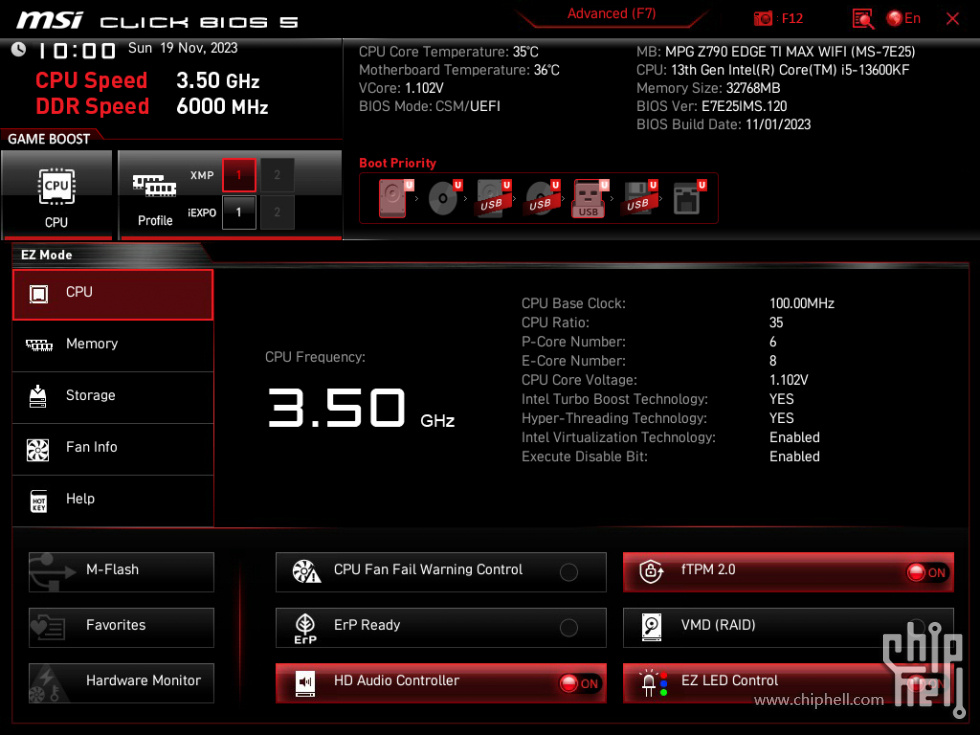Toggle ErP Ready setting

pos(441,627)
